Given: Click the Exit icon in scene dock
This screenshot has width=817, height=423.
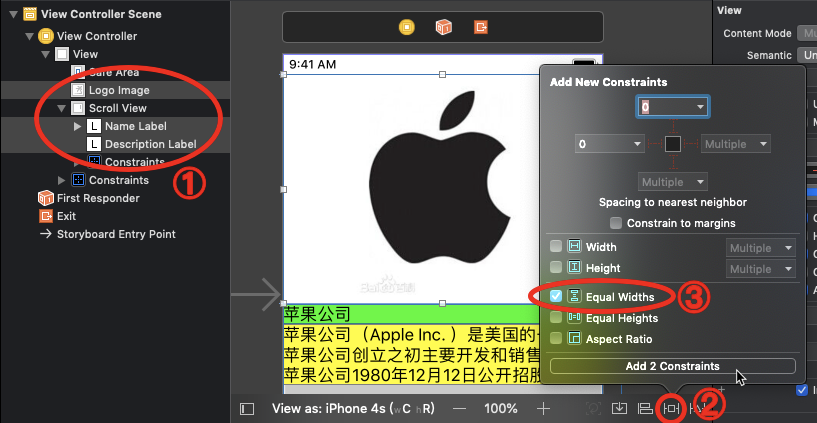Looking at the screenshot, I should pos(480,27).
